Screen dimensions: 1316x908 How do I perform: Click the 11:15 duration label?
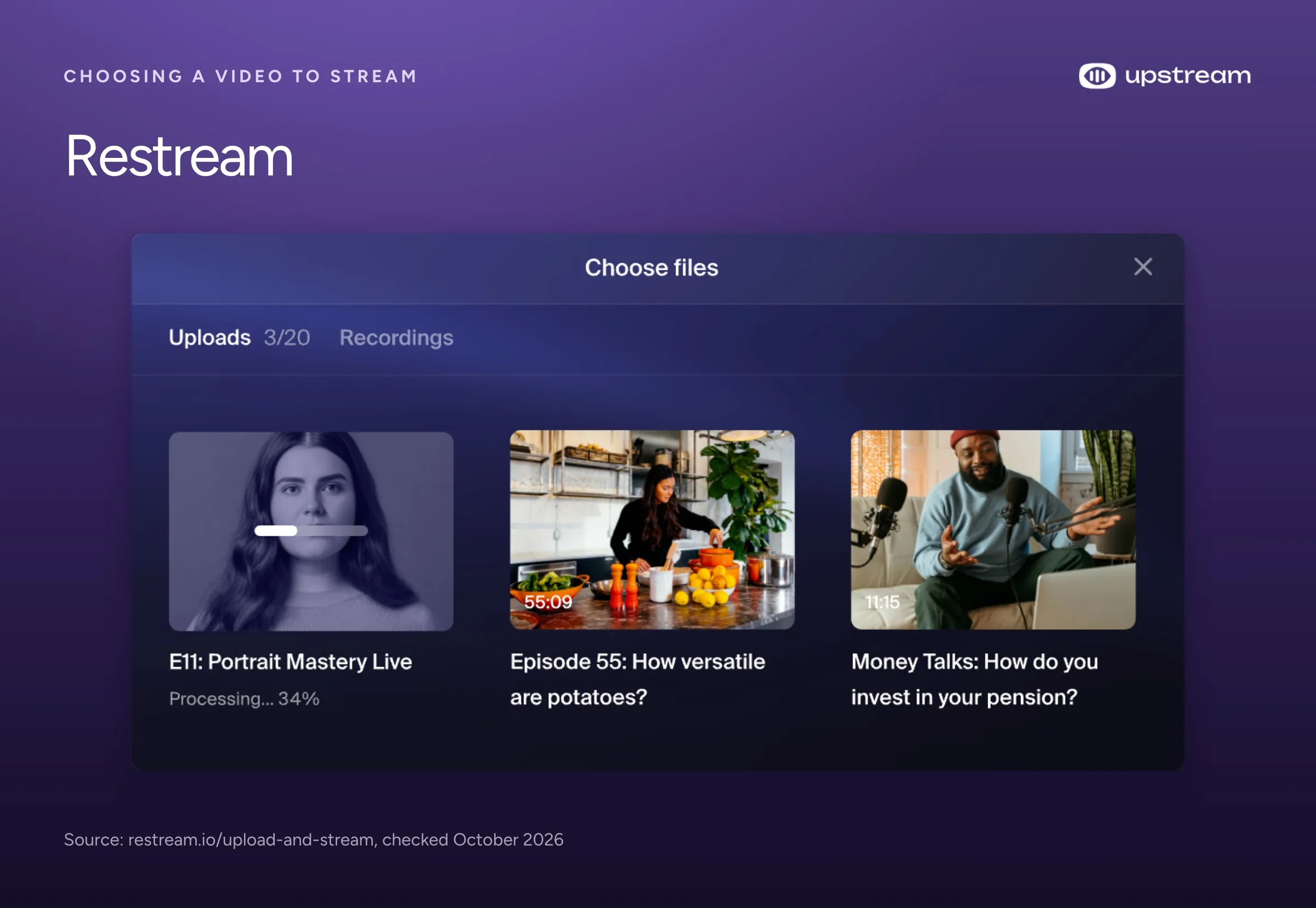[882, 602]
